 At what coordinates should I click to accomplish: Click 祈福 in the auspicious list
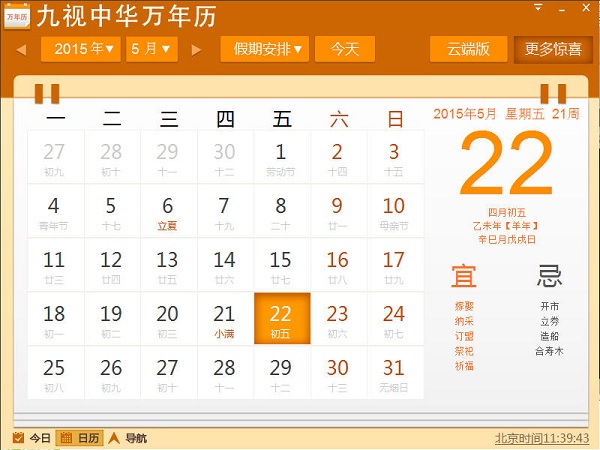464,366
